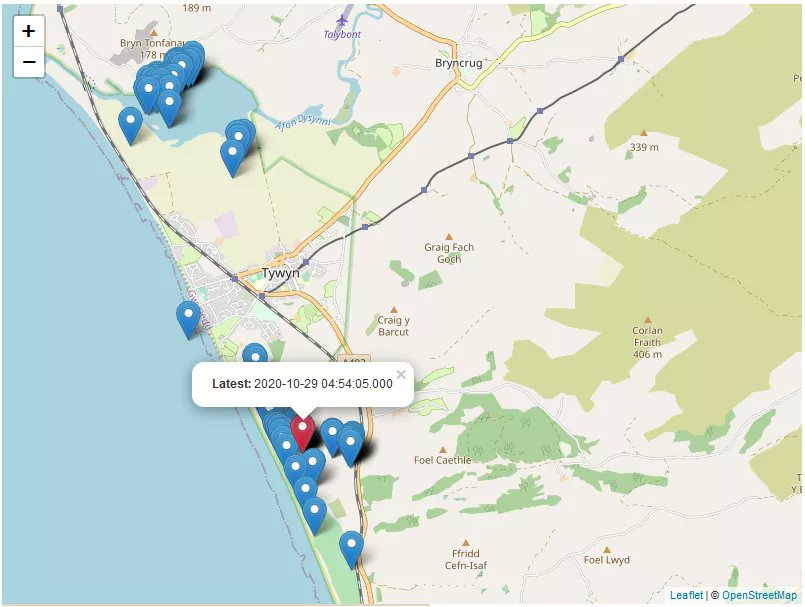Open the OpenStreetMap attribution link
Image resolution: width=805 pixels, height=607 pixels.
click(x=759, y=595)
